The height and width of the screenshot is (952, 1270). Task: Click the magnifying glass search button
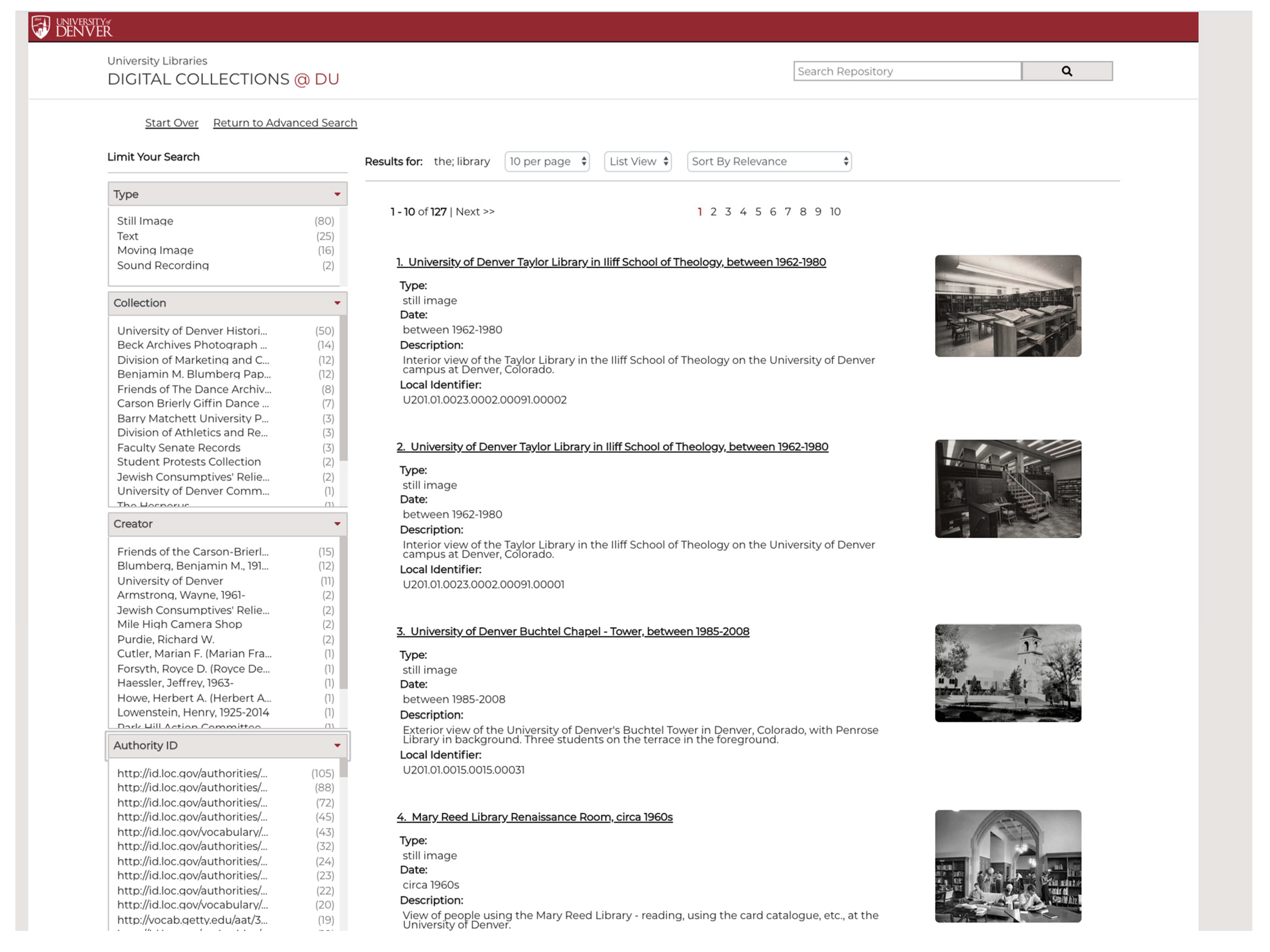1066,71
